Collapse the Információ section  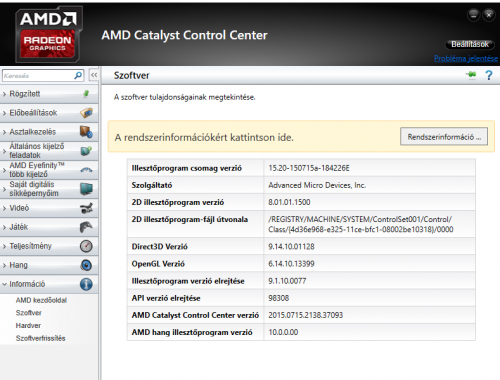point(4,284)
